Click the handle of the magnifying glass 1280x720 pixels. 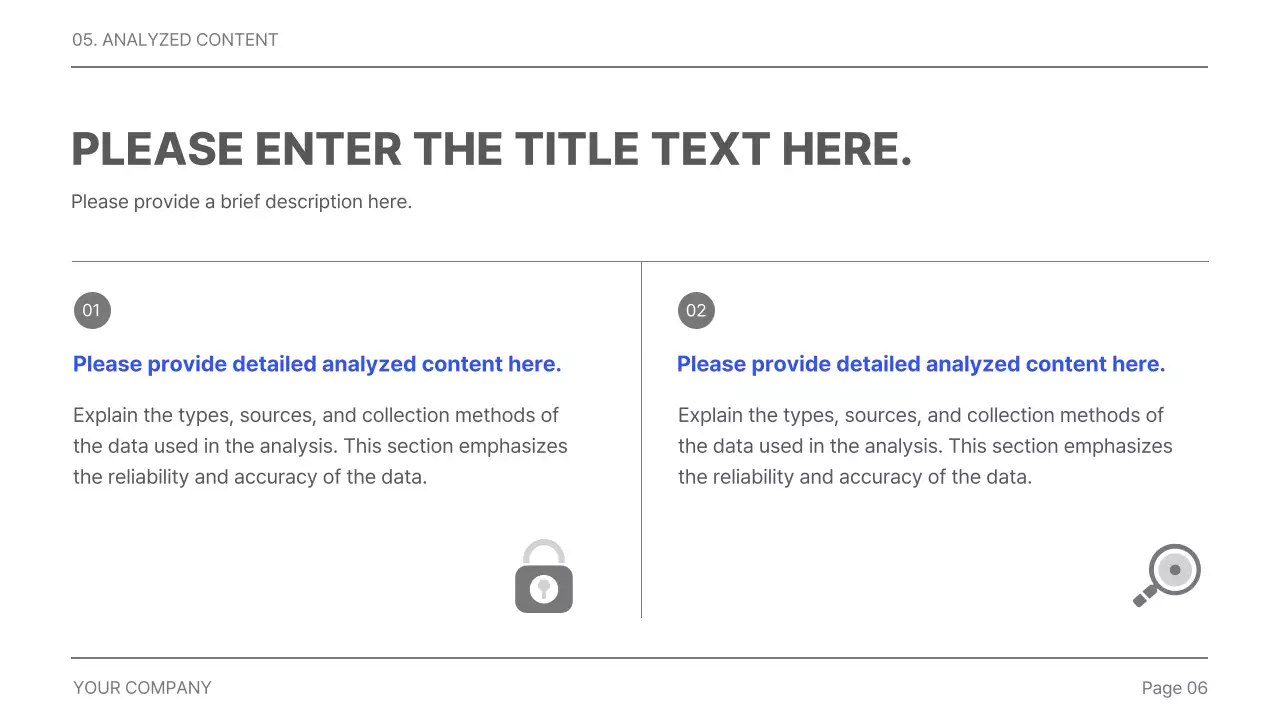(1142, 597)
